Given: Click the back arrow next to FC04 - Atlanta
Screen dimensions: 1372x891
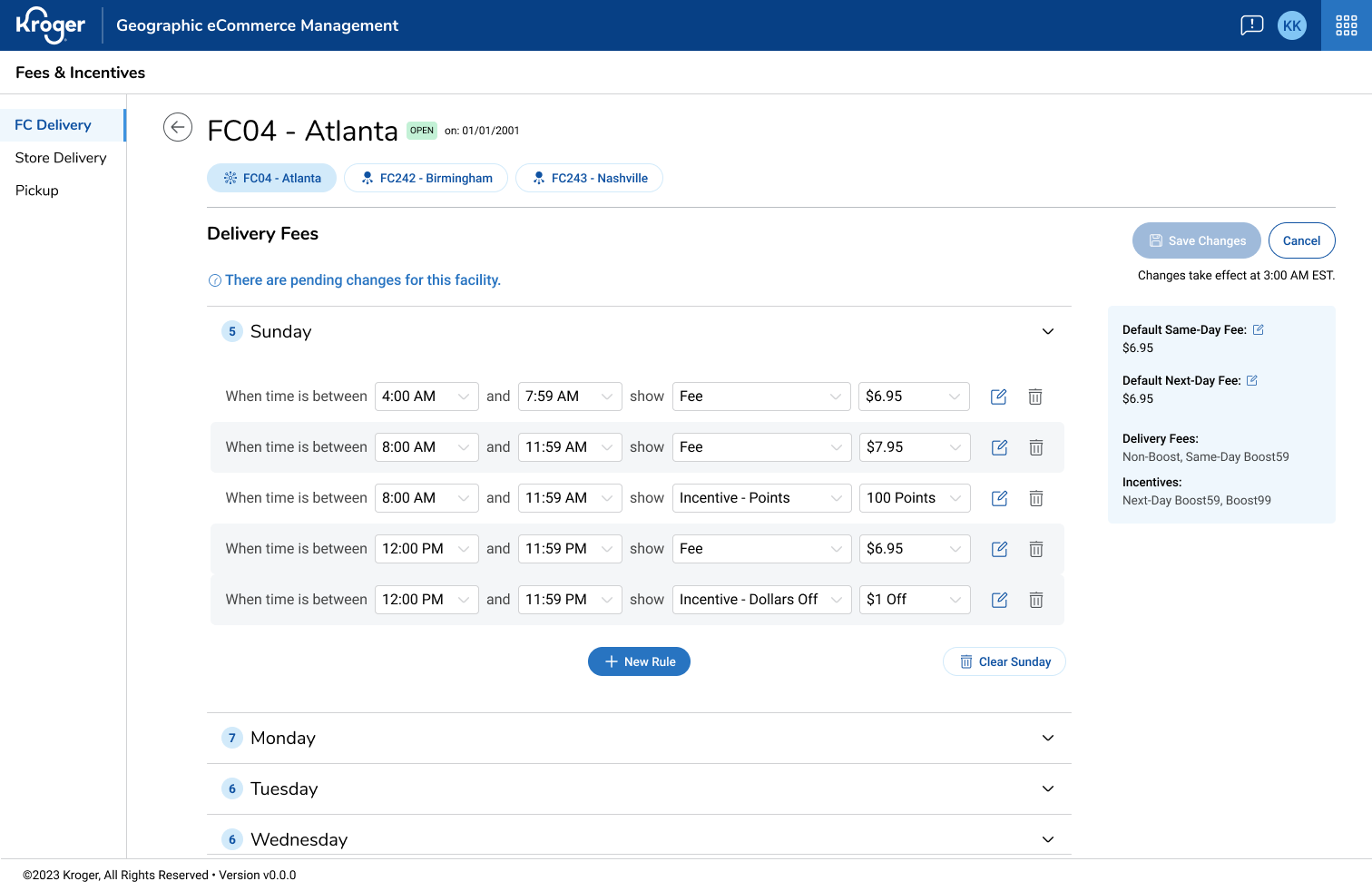Looking at the screenshot, I should (x=178, y=127).
